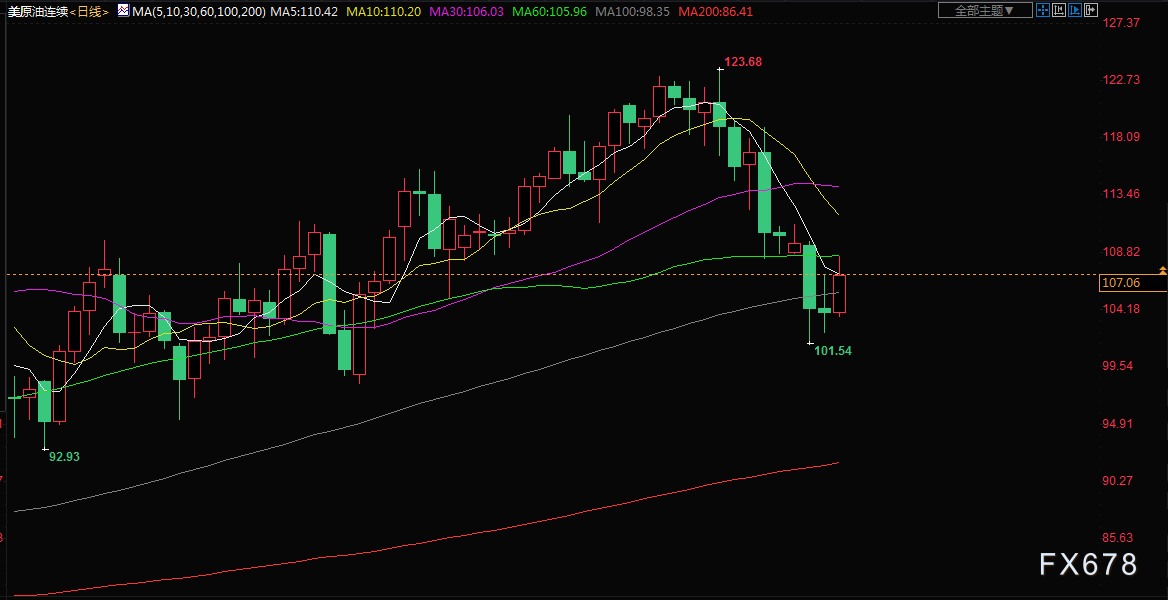The height and width of the screenshot is (600, 1168).
Task: Toggle the crosshair cursor icon
Action: (1043, 10)
